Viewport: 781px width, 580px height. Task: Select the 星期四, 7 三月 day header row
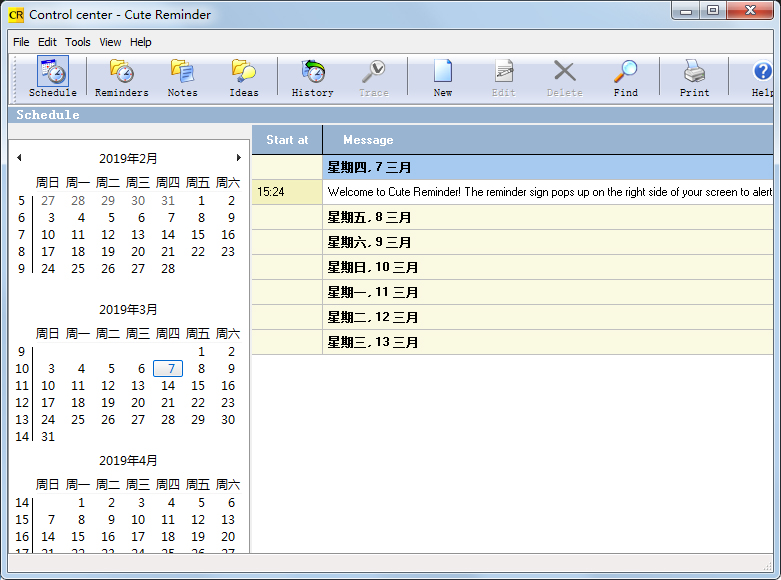[513, 167]
